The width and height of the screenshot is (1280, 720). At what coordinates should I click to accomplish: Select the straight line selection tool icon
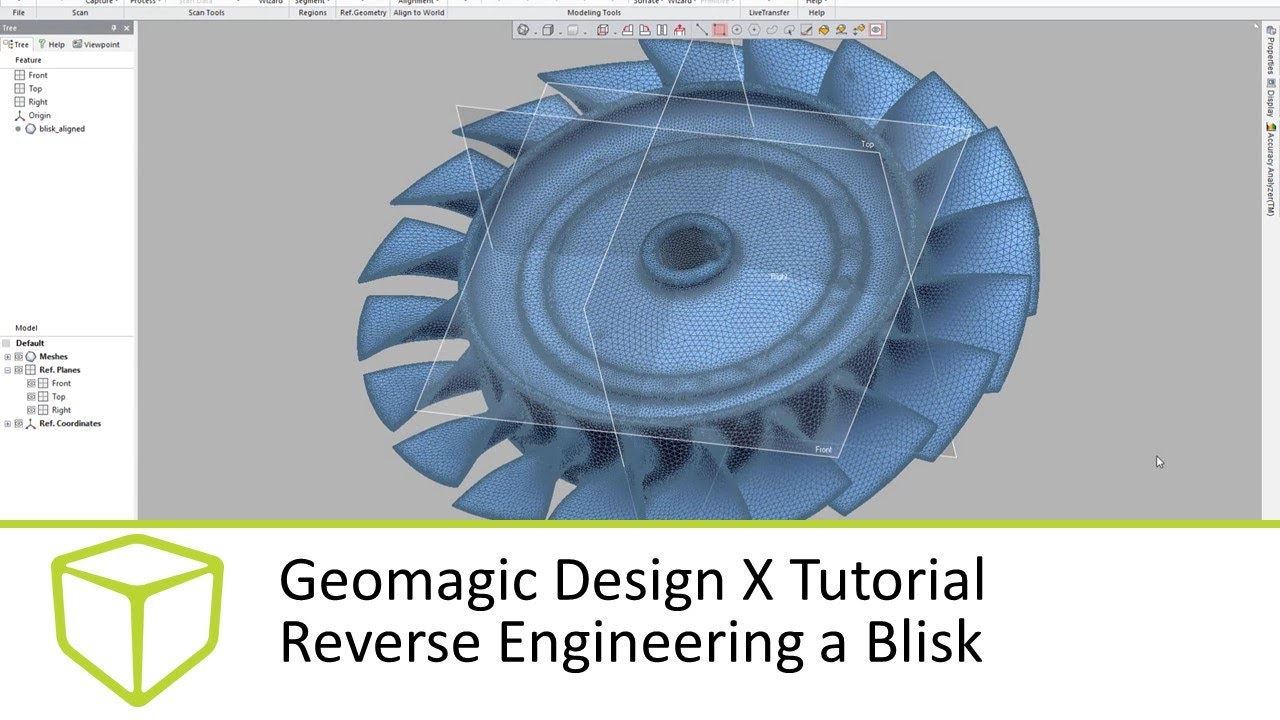[702, 30]
